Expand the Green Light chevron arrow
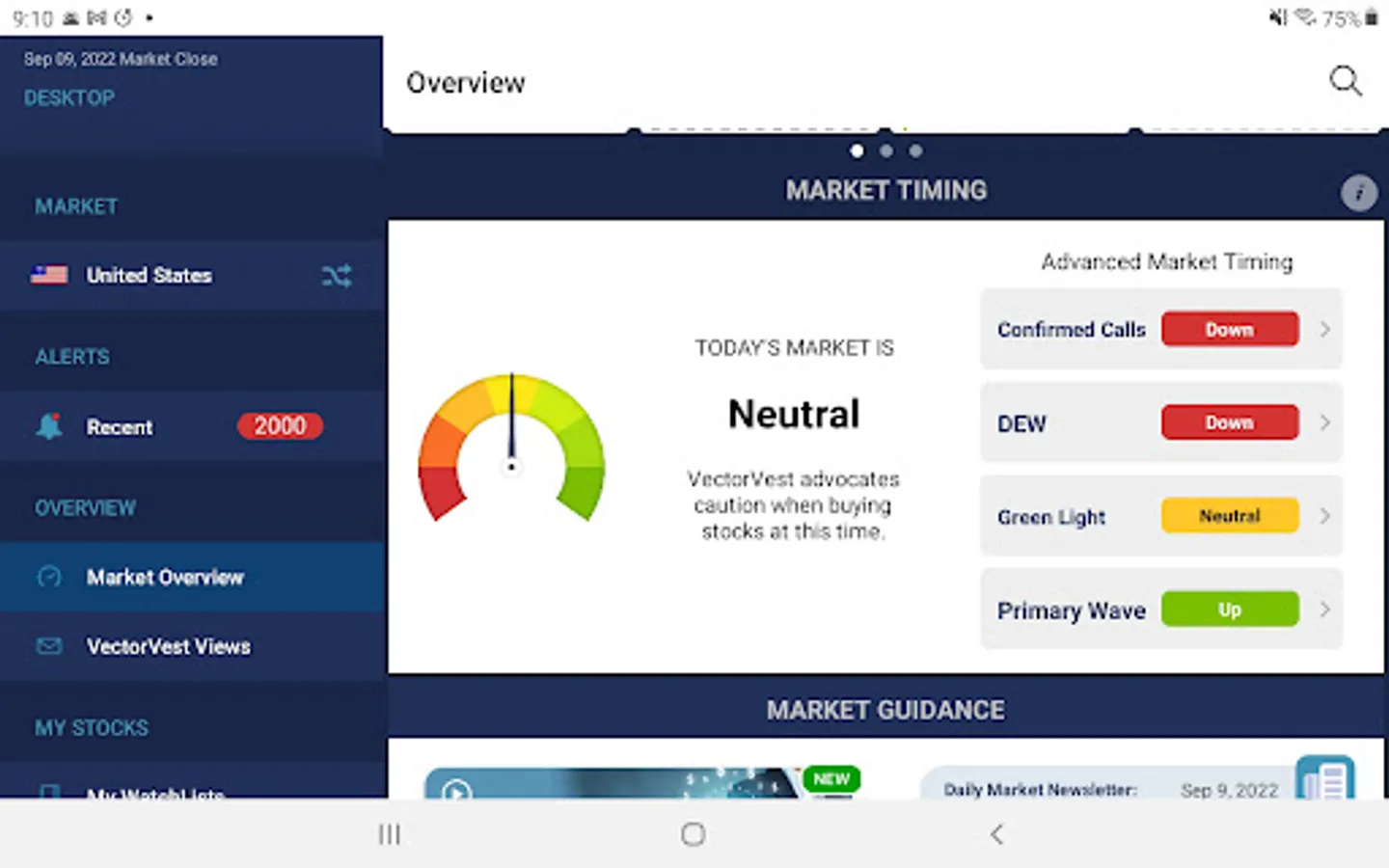Viewport: 1389px width, 868px height. [1324, 516]
